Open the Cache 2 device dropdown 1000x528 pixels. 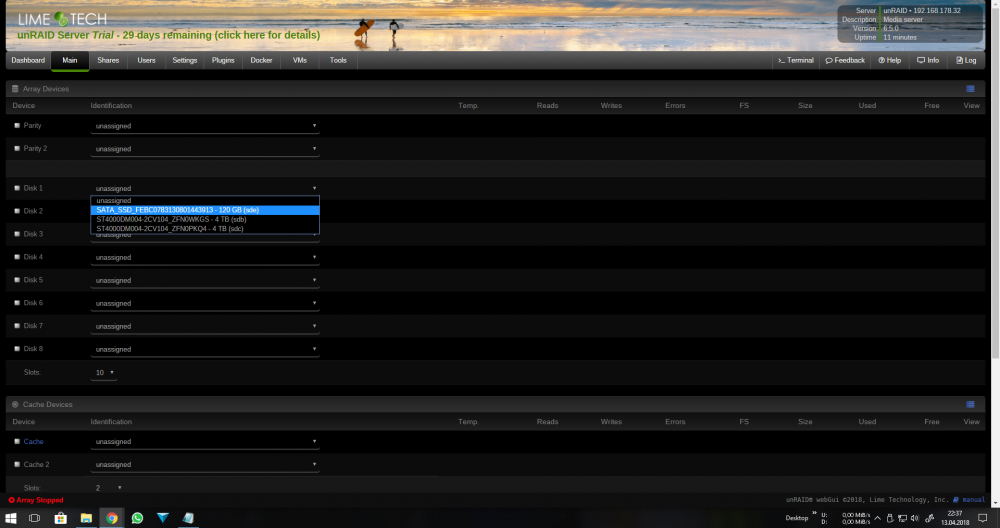(x=205, y=464)
